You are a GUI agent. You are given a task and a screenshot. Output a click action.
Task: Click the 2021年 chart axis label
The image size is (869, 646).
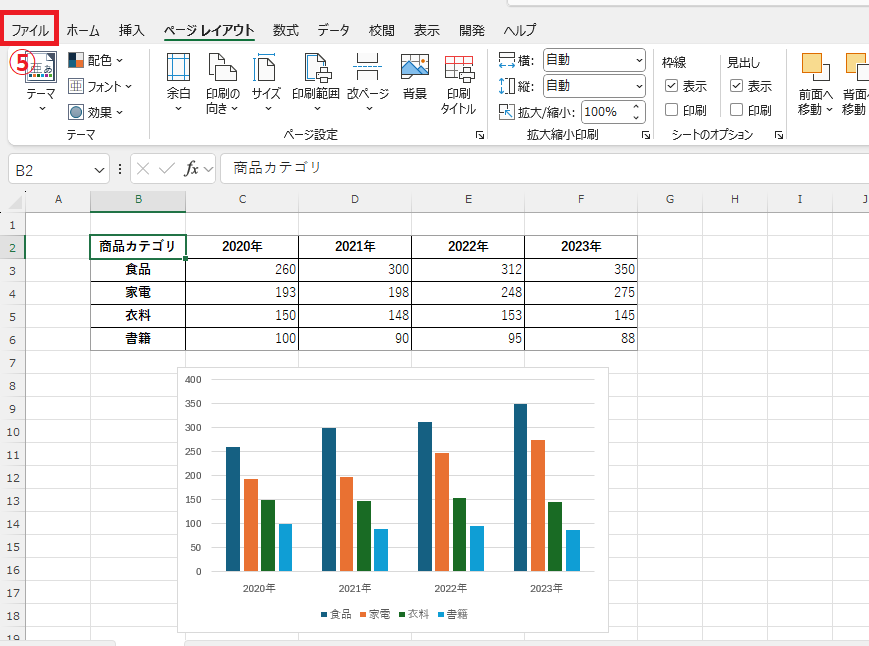(355, 588)
